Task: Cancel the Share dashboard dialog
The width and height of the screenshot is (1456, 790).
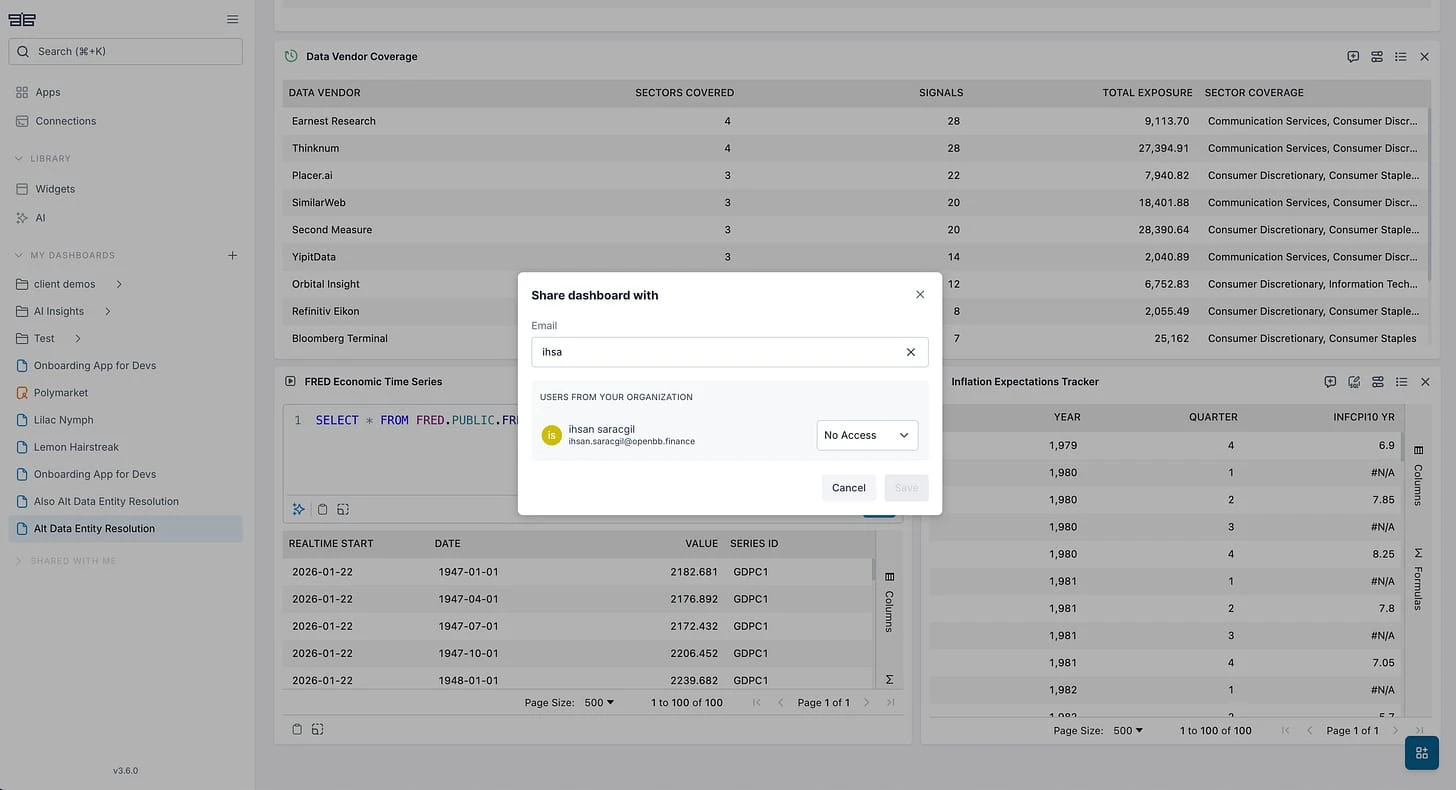Action: (x=848, y=487)
